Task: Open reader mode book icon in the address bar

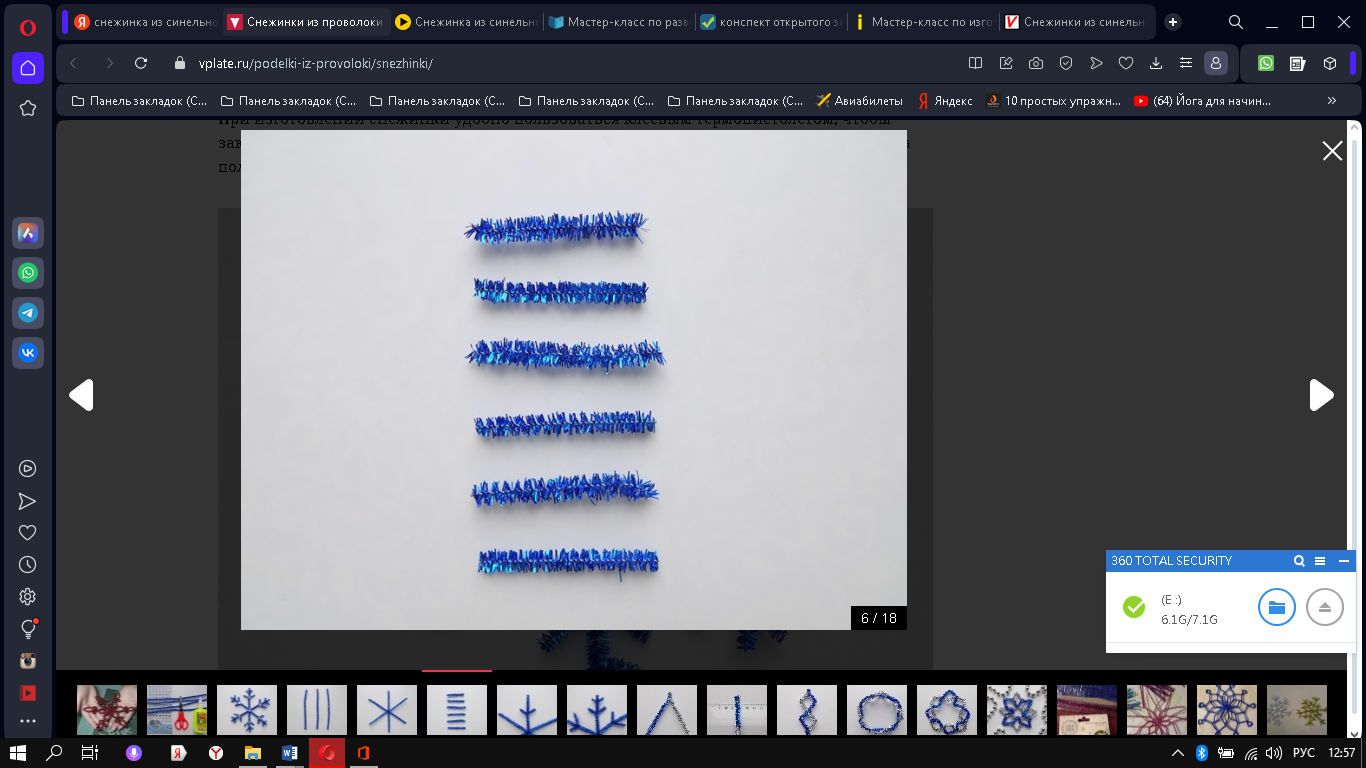Action: (x=976, y=63)
